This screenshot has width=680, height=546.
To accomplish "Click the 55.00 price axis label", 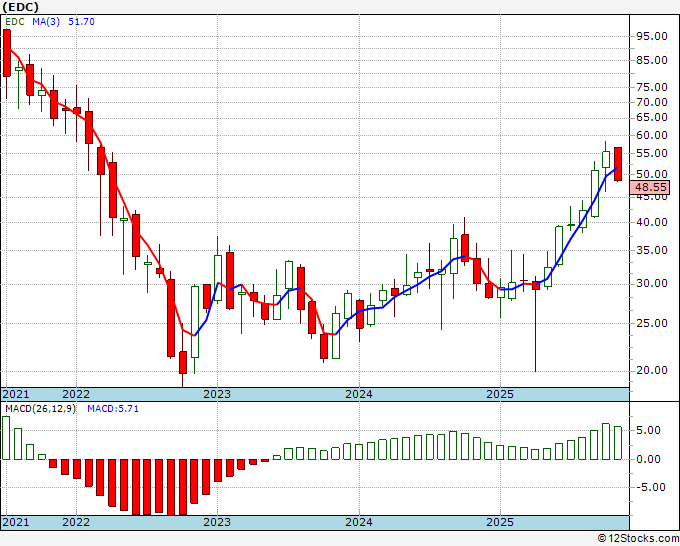I will coord(651,153).
